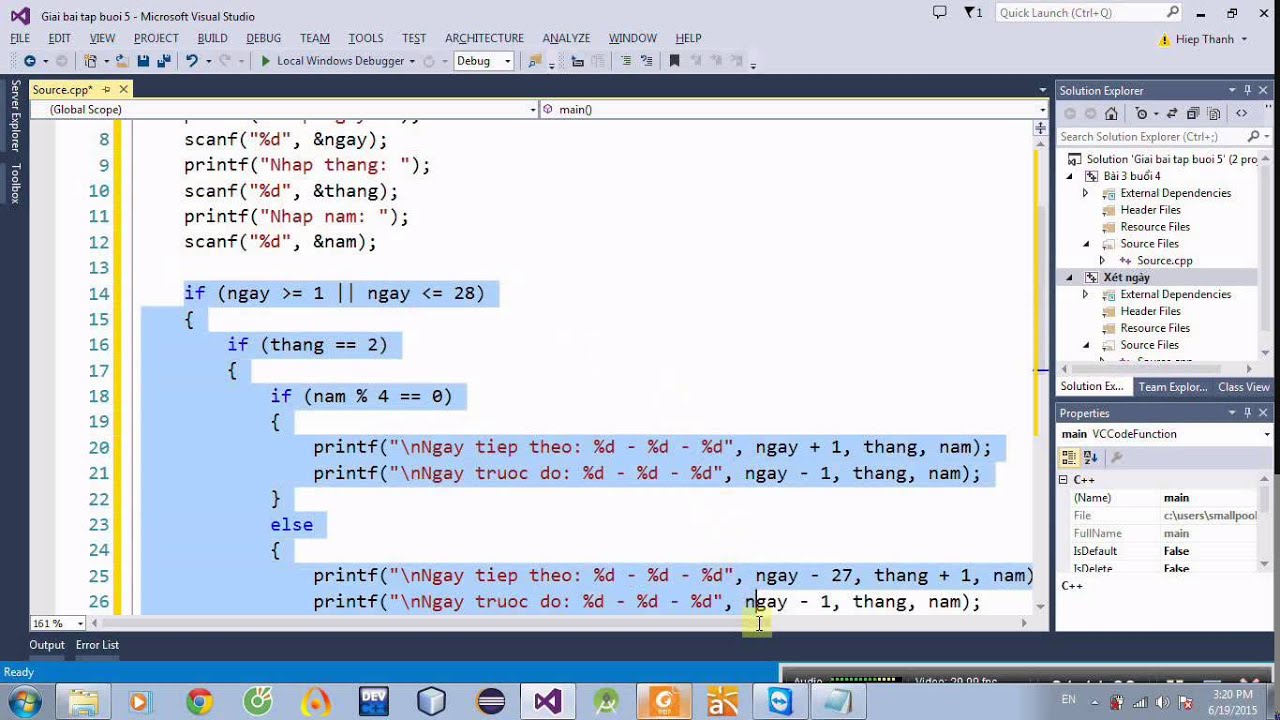Open the FILE menu

20,38
